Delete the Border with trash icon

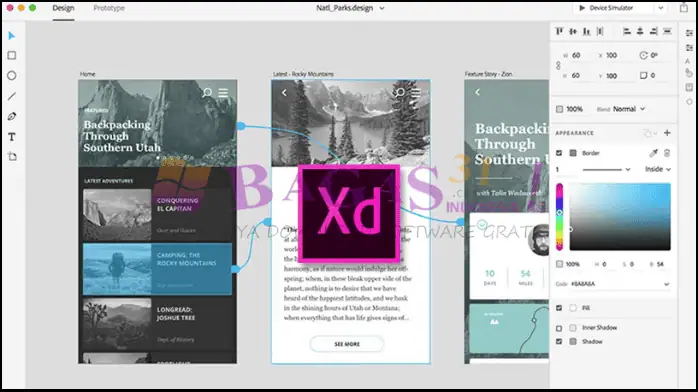click(x=667, y=153)
